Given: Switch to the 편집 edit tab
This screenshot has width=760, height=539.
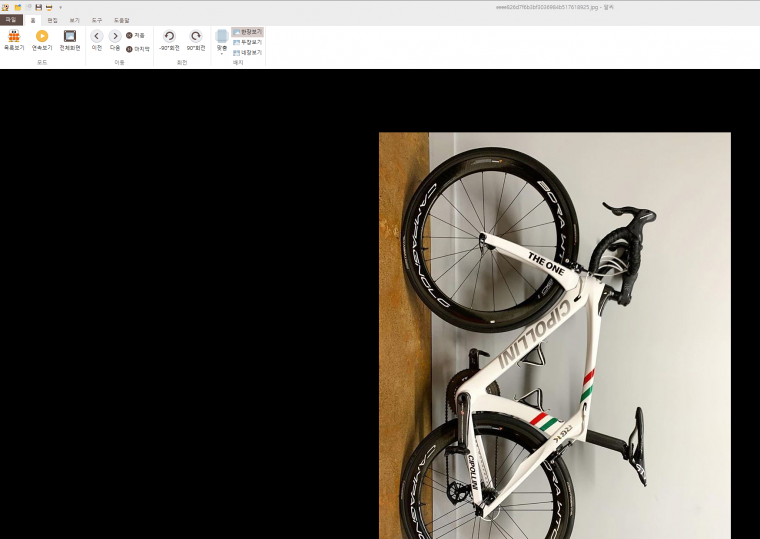Looking at the screenshot, I should (52, 20).
